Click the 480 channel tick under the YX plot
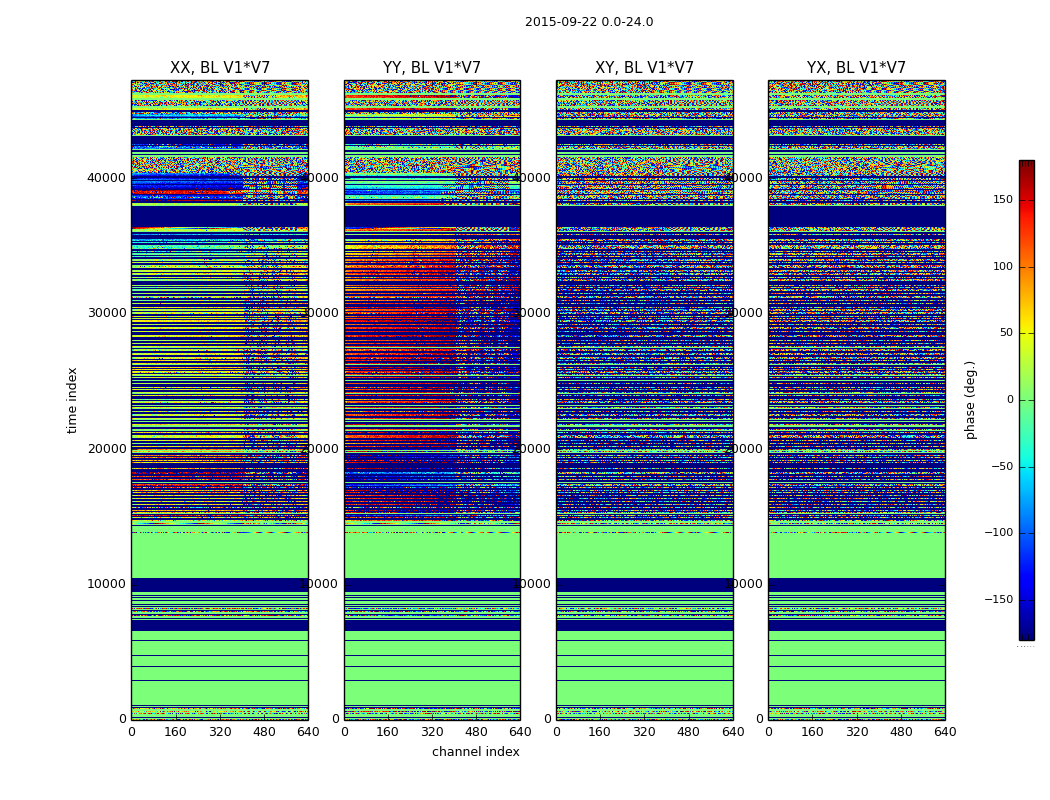The height and width of the screenshot is (800, 1050). pos(901,732)
